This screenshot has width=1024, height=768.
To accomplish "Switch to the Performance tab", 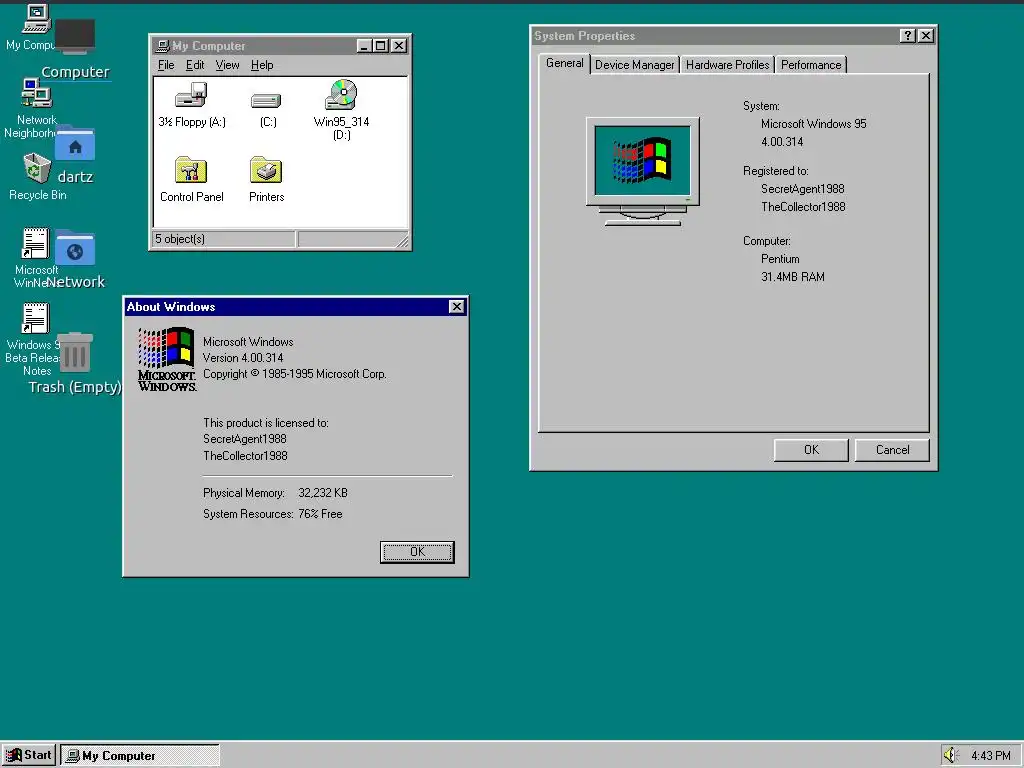I will point(811,65).
